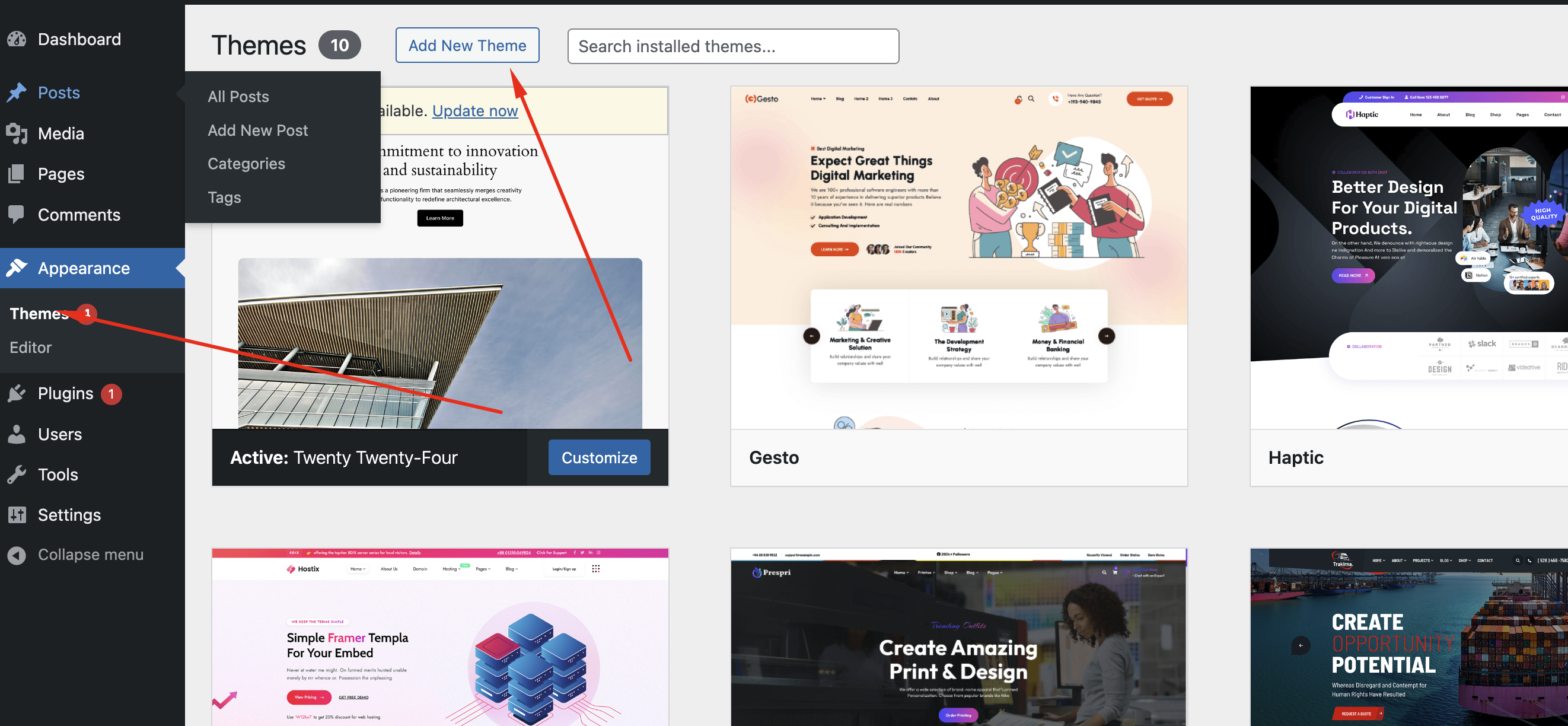The width and height of the screenshot is (1568, 726).
Task: Select the Tools wrench icon
Action: tap(18, 474)
